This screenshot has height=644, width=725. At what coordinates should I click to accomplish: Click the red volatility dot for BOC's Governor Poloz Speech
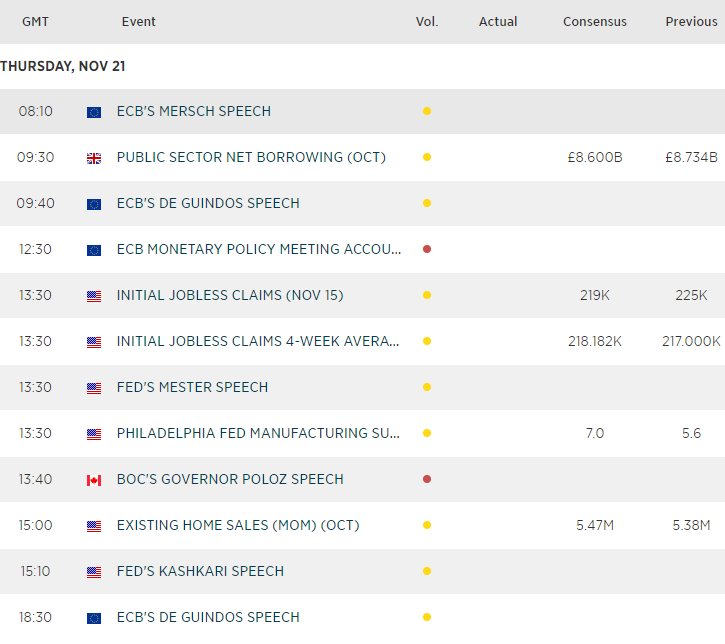(427, 480)
